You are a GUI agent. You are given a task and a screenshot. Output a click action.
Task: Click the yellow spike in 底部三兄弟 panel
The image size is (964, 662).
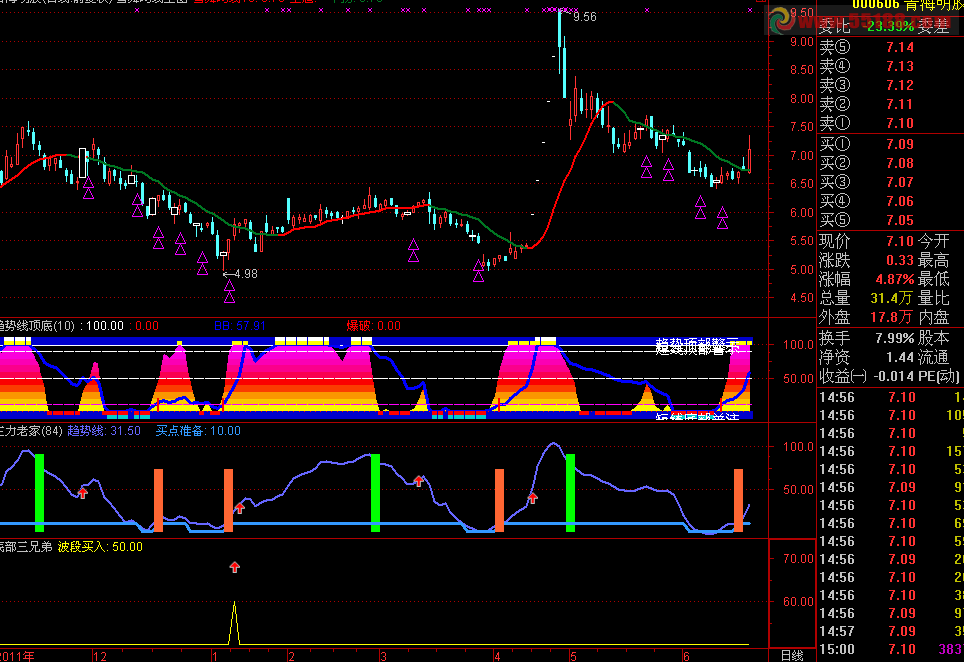[x=234, y=622]
